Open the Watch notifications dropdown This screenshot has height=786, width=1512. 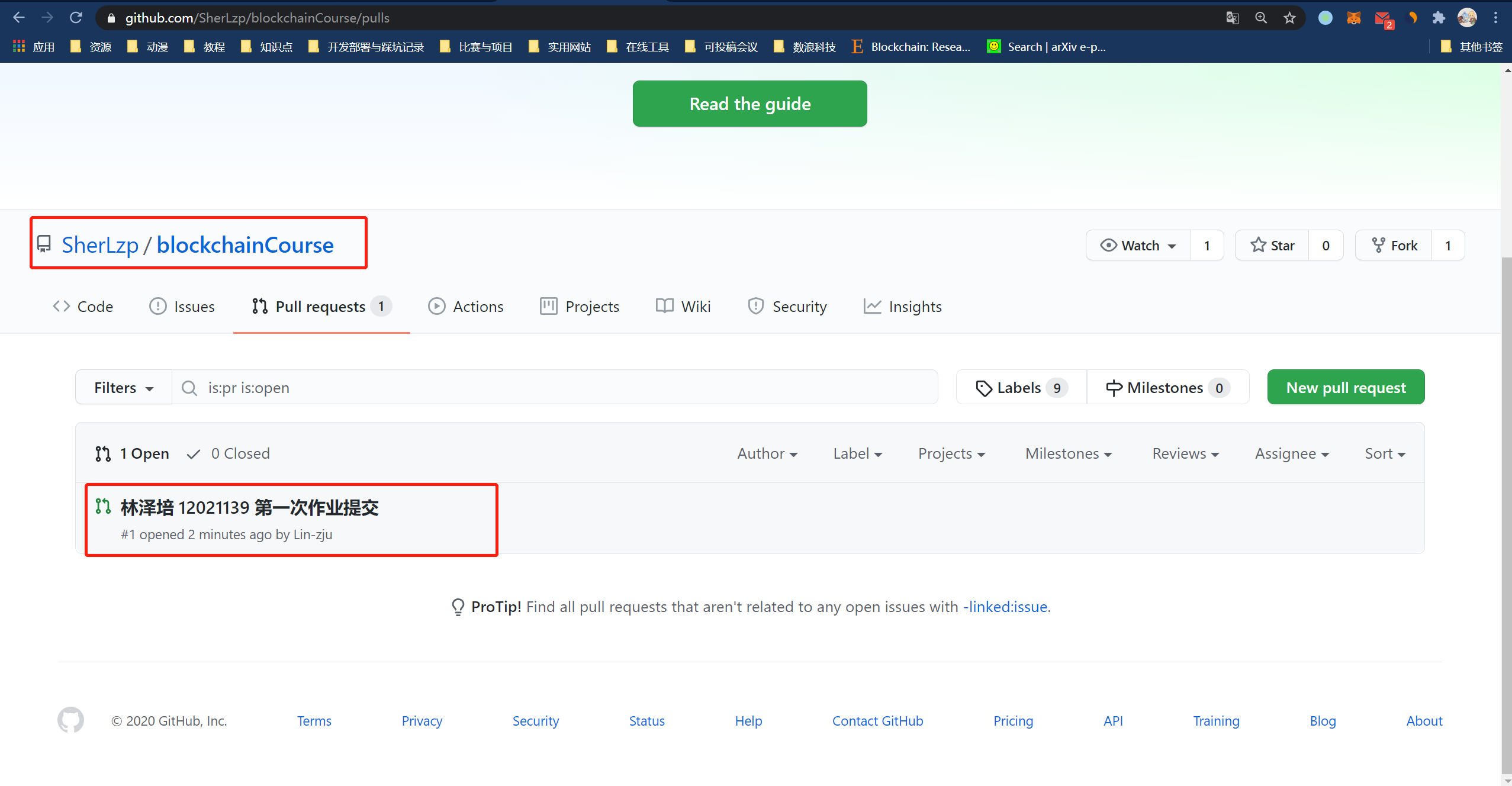click(1138, 245)
